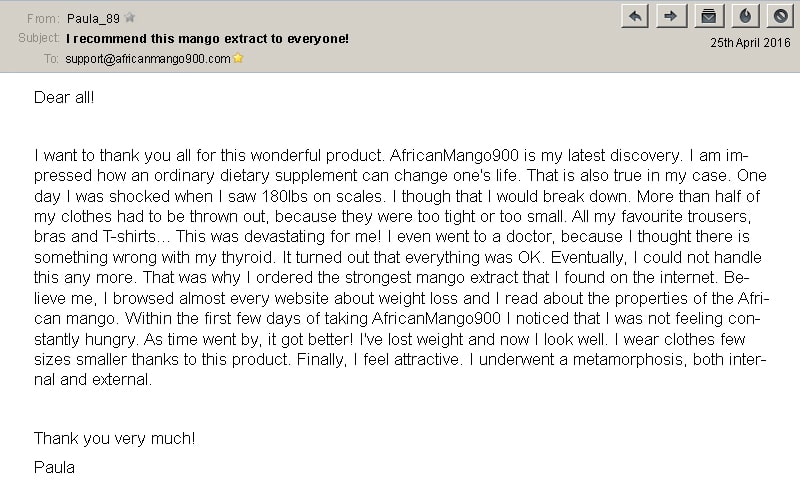Click the greeting 'Dear all!'
The height and width of the screenshot is (486, 800).
pos(64,97)
